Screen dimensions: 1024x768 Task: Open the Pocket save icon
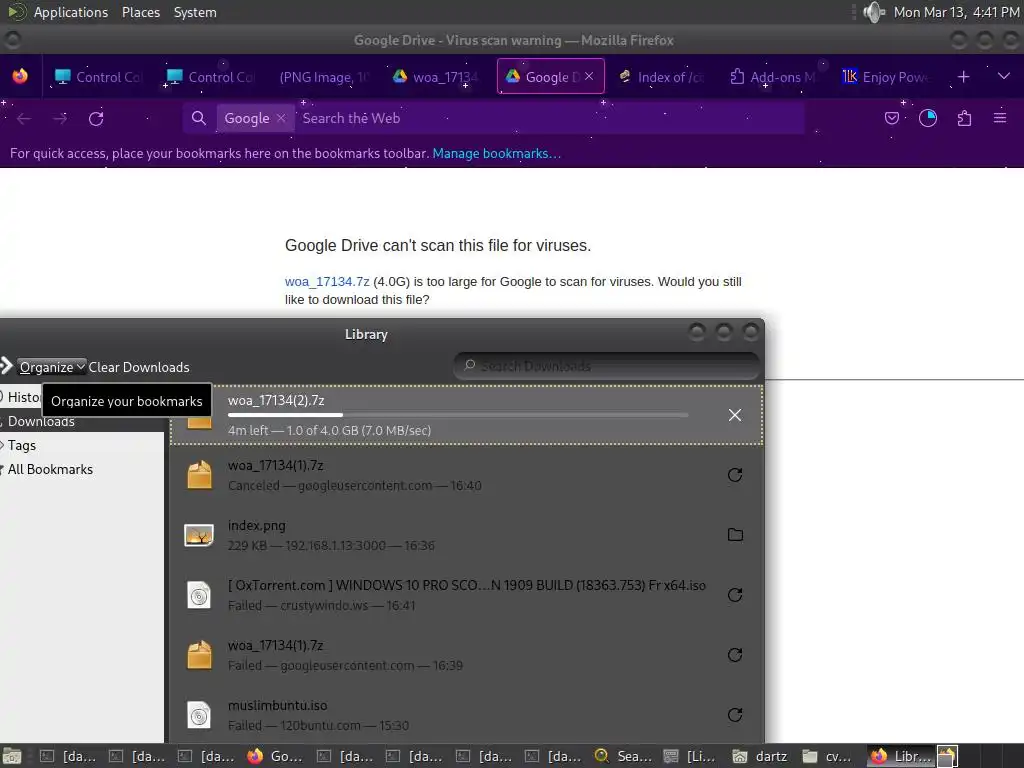(x=891, y=118)
